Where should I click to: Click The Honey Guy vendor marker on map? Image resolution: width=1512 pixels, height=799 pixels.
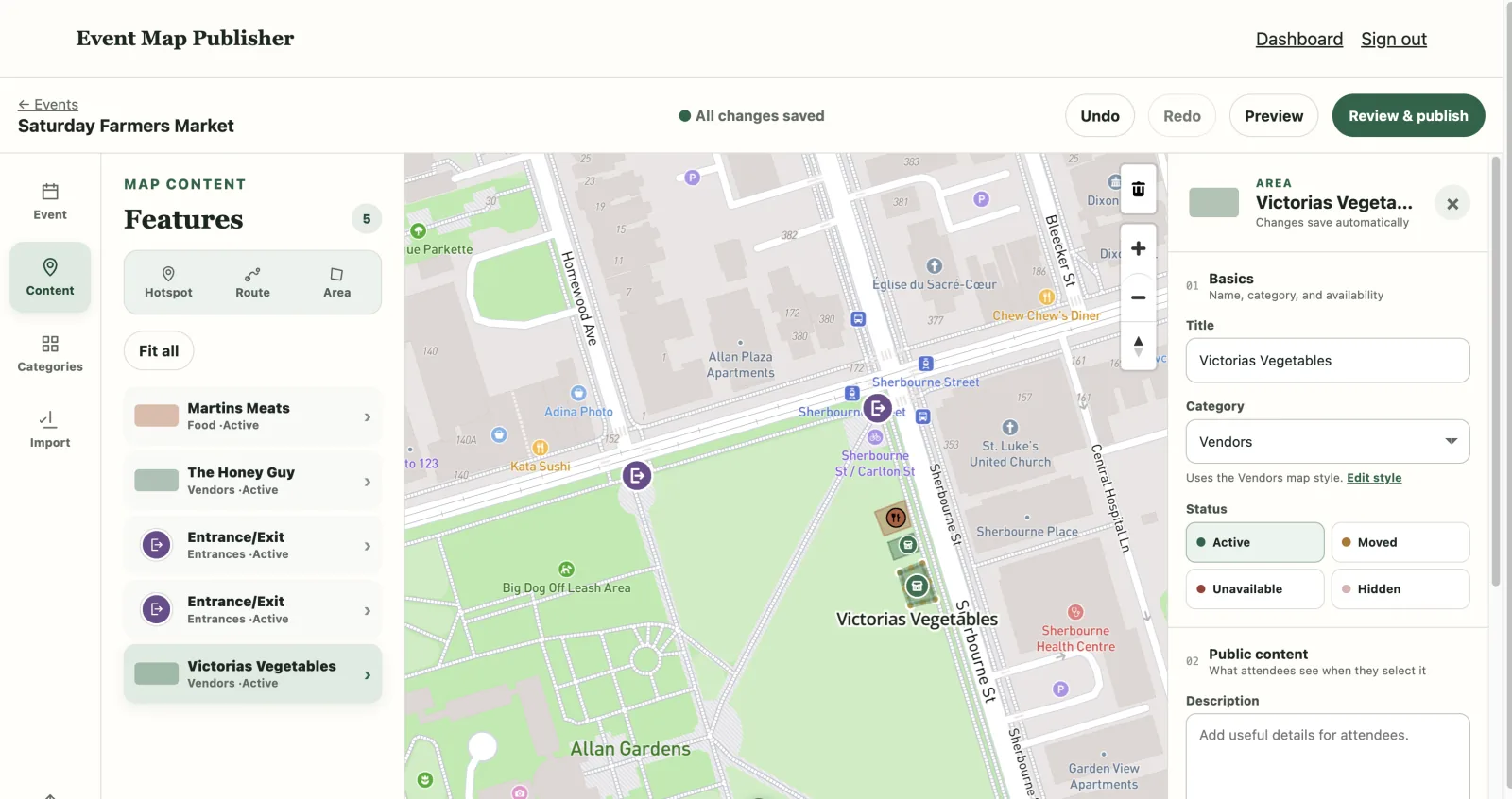point(907,545)
